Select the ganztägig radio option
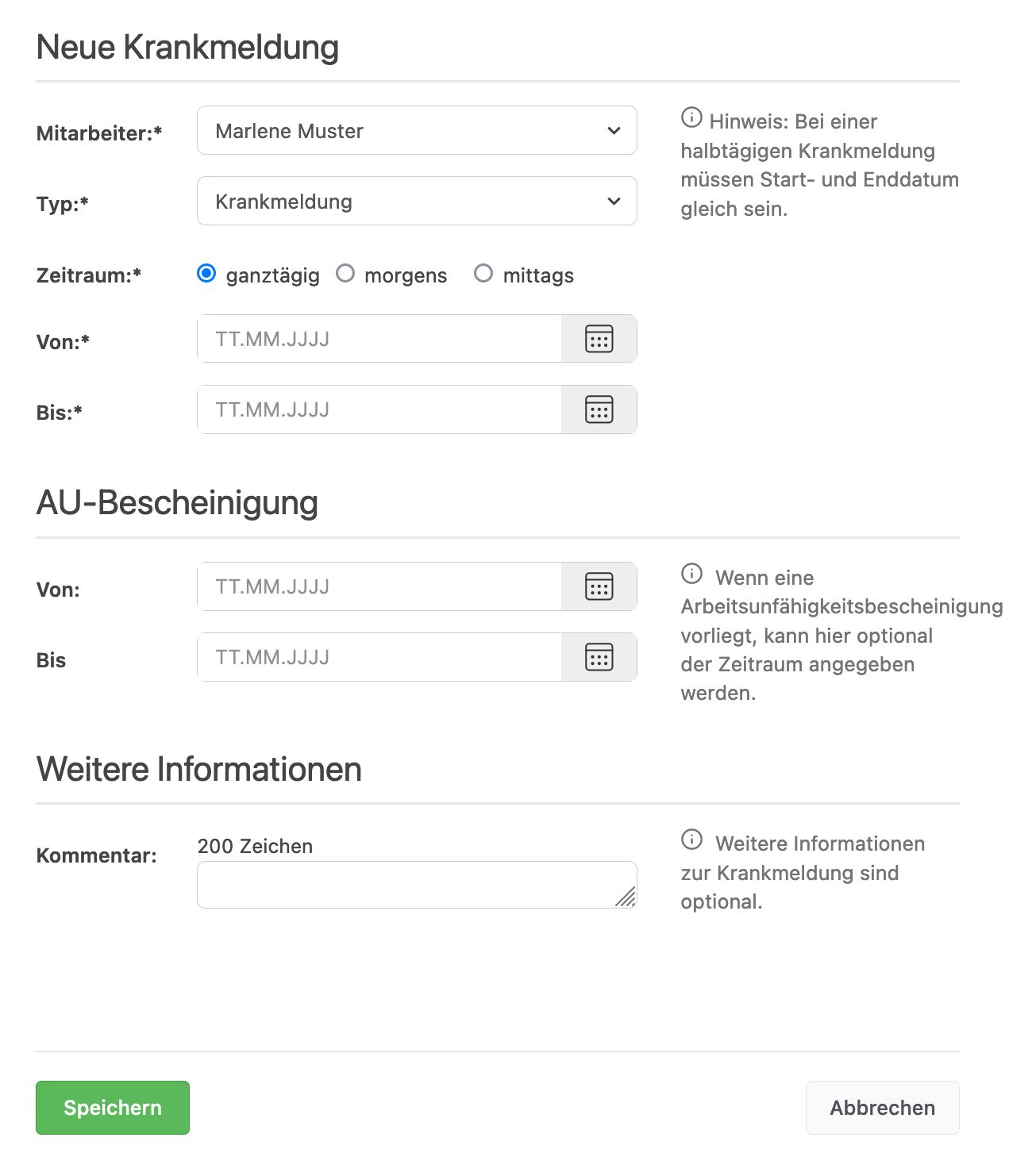Viewport: 1032px width, 1176px height. 206,274
